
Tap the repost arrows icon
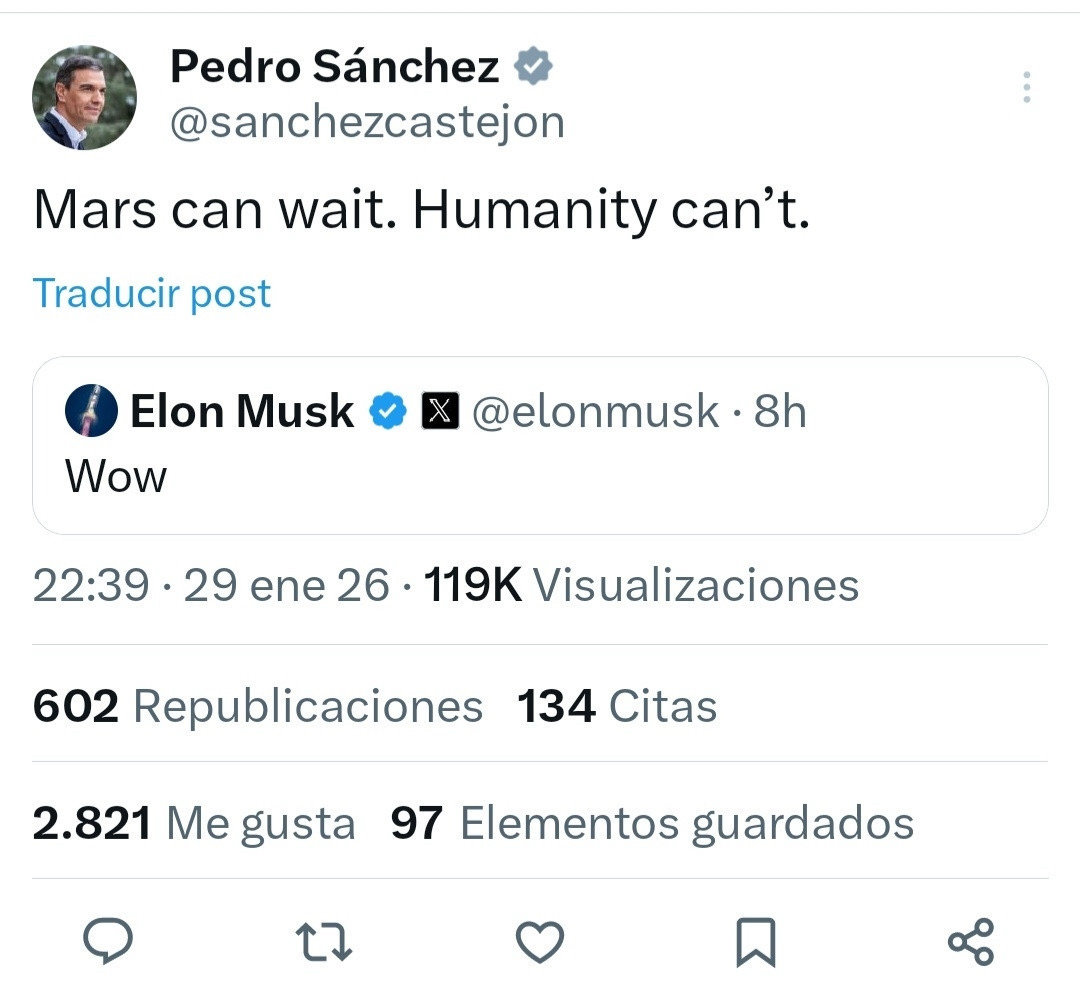pyautogui.click(x=324, y=942)
